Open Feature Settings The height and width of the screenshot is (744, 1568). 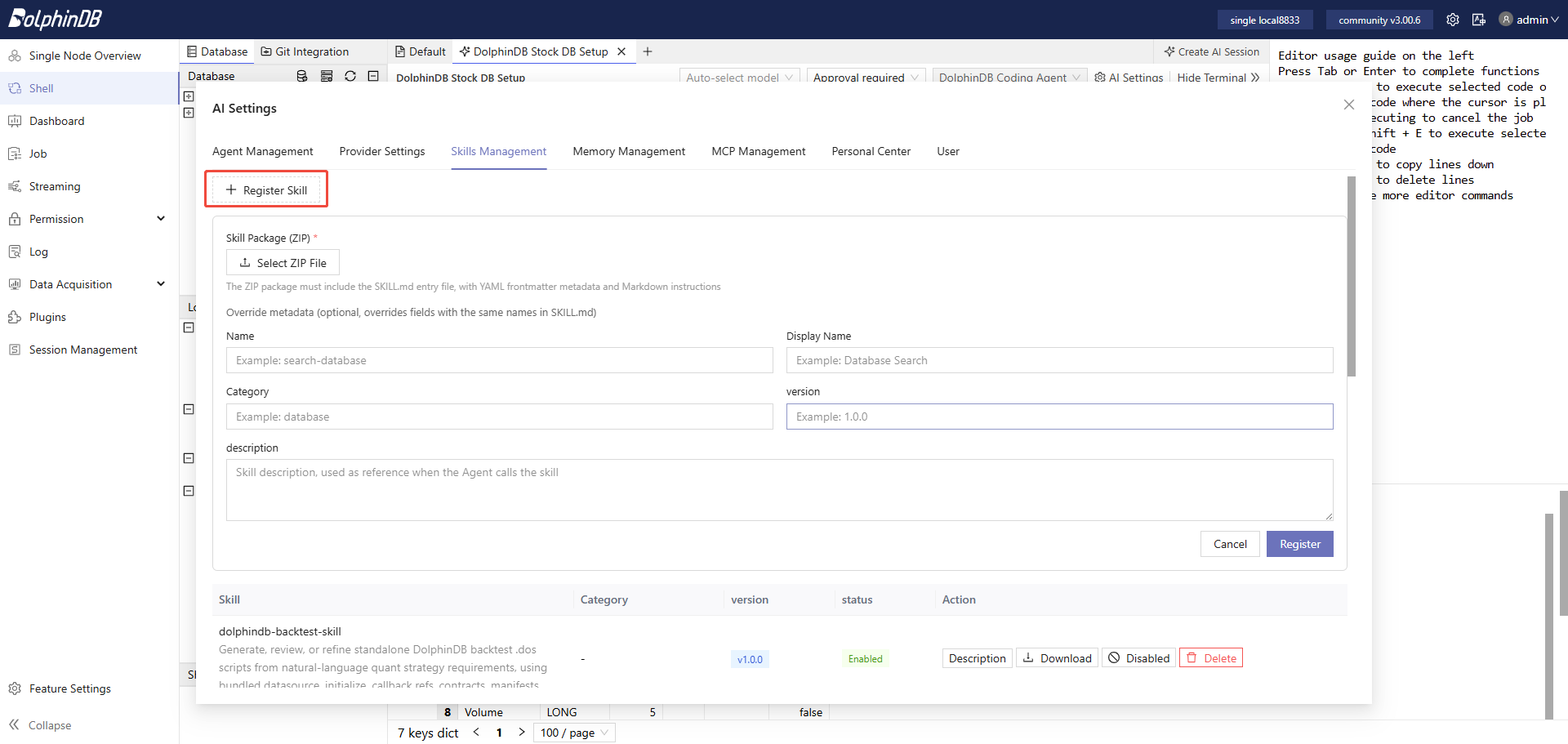tap(69, 688)
